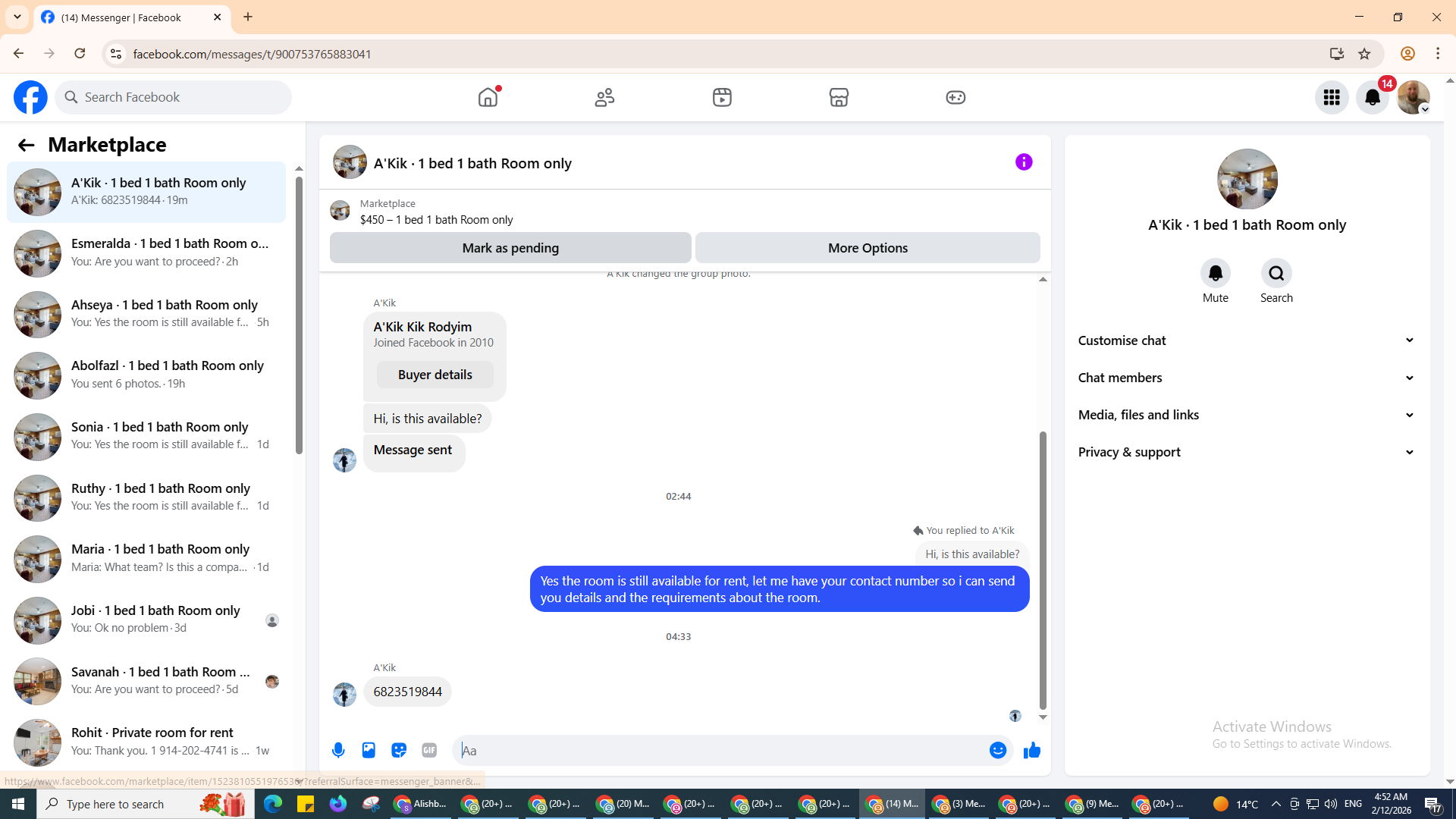This screenshot has width=1456, height=819.
Task: Open the Esmeralda conversation
Action: [146, 253]
